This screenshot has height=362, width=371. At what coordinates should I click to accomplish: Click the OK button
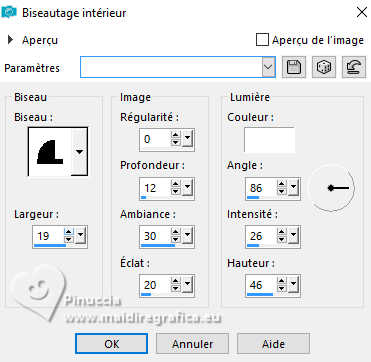[x=111, y=344]
